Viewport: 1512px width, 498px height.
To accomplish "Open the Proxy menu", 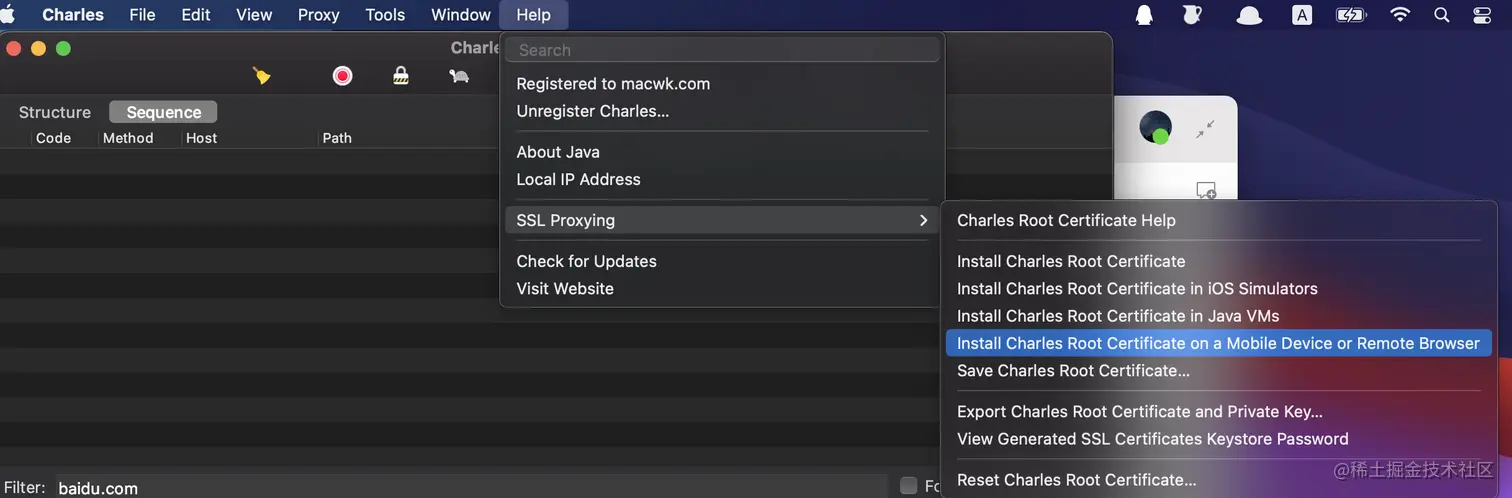I will click(x=319, y=14).
